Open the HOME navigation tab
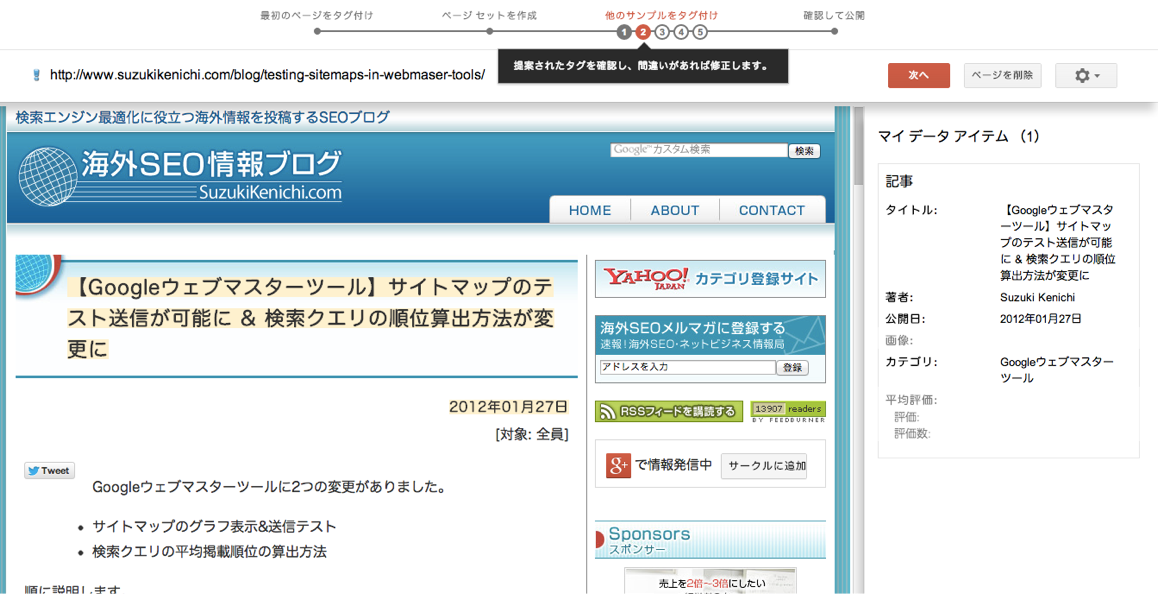1158x594 pixels. point(590,211)
